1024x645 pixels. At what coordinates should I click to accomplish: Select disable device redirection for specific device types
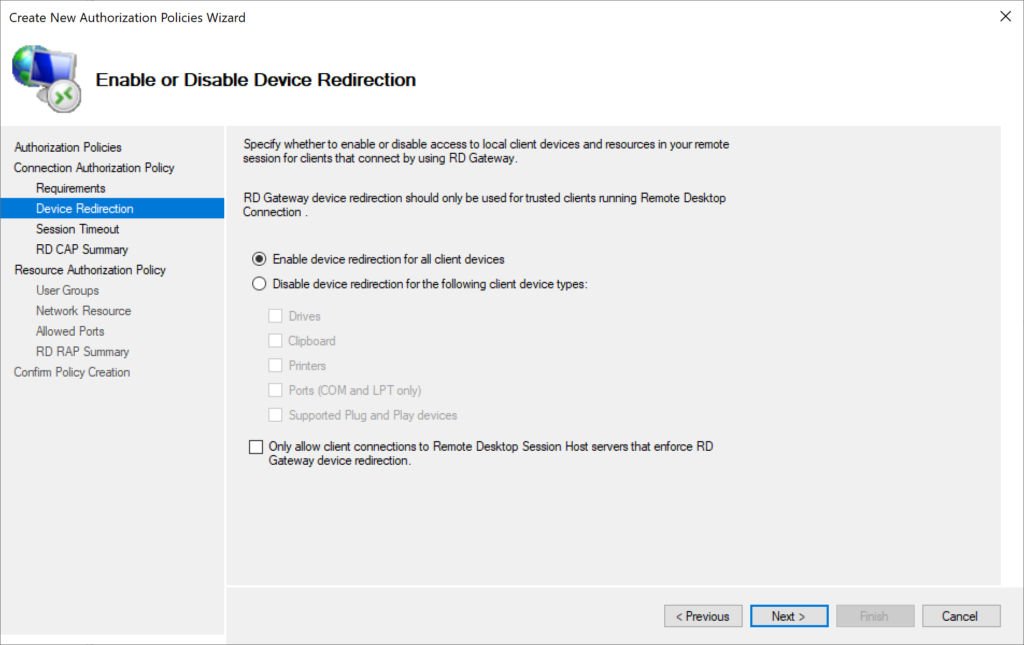click(x=259, y=283)
